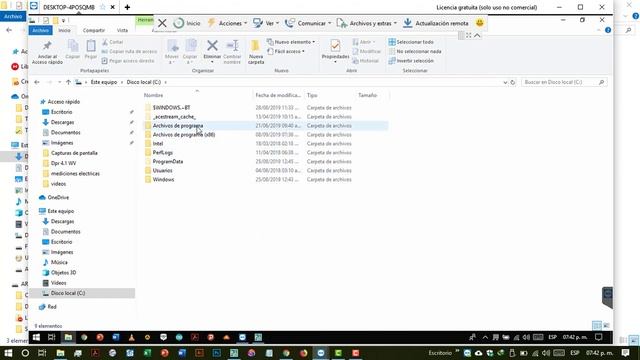Image resolution: width=640 pixels, height=360 pixels.
Task: Select OneDrive in the navigation pane
Action: coord(58,198)
